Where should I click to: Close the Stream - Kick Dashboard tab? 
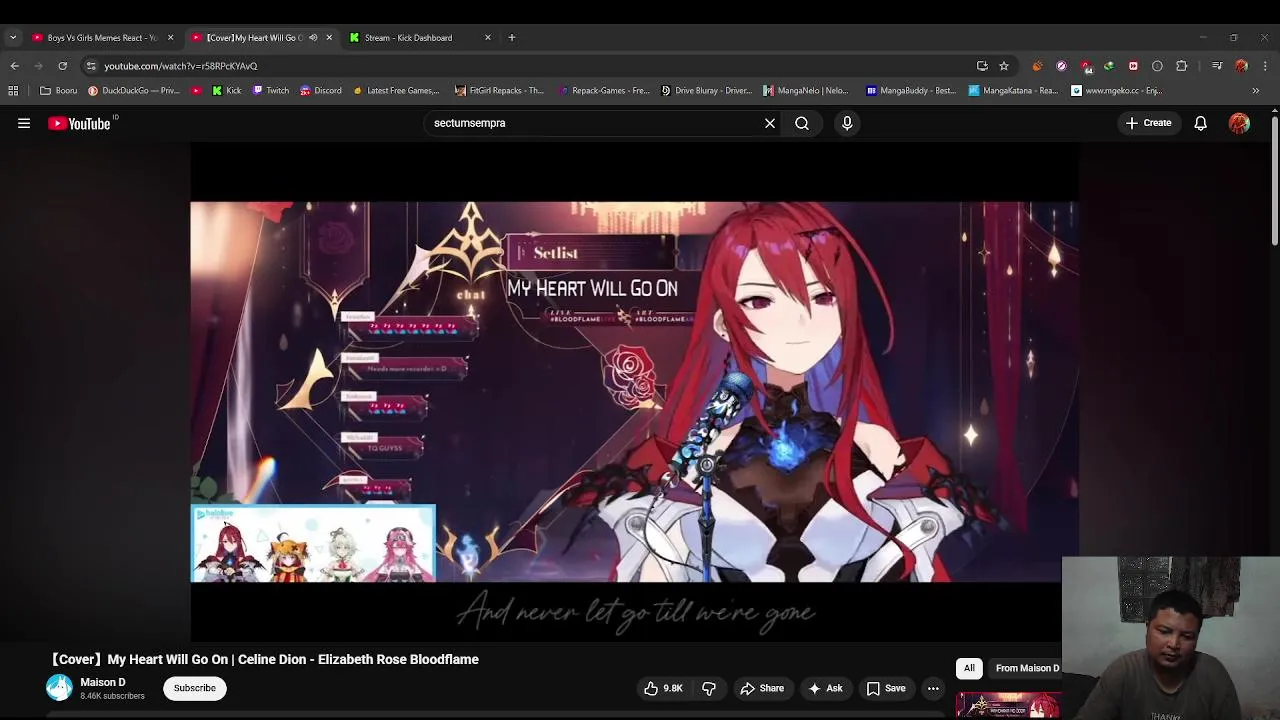coord(488,38)
